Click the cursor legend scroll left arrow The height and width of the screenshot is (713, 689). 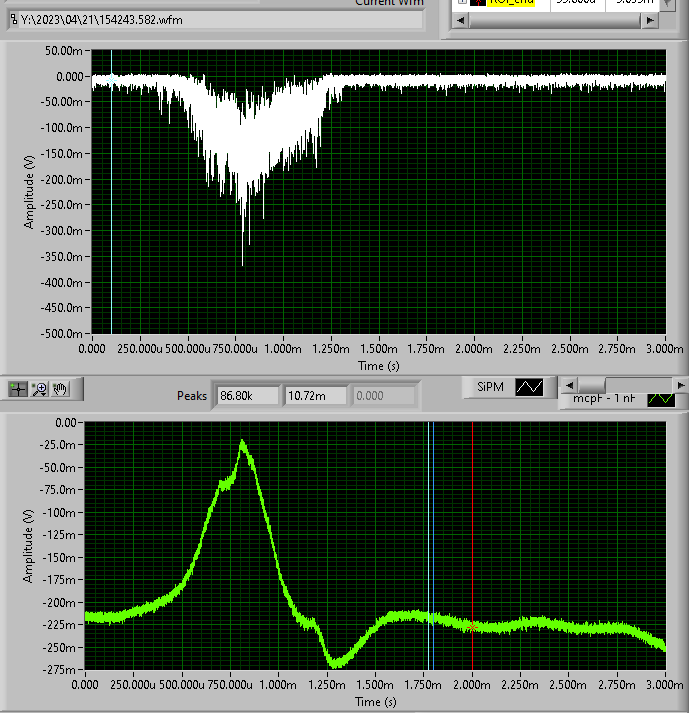pyautogui.click(x=461, y=20)
